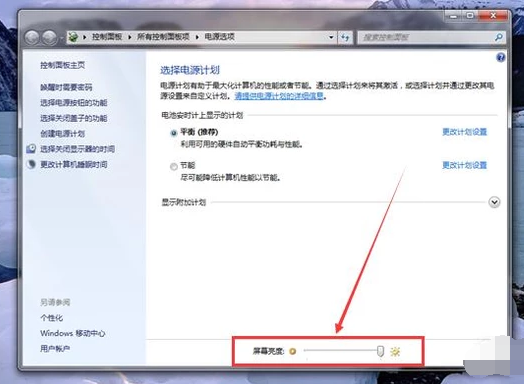Viewport: 524px width, 384px height.
Task: Click the 显示附加计划 label text
Action: tap(183, 202)
